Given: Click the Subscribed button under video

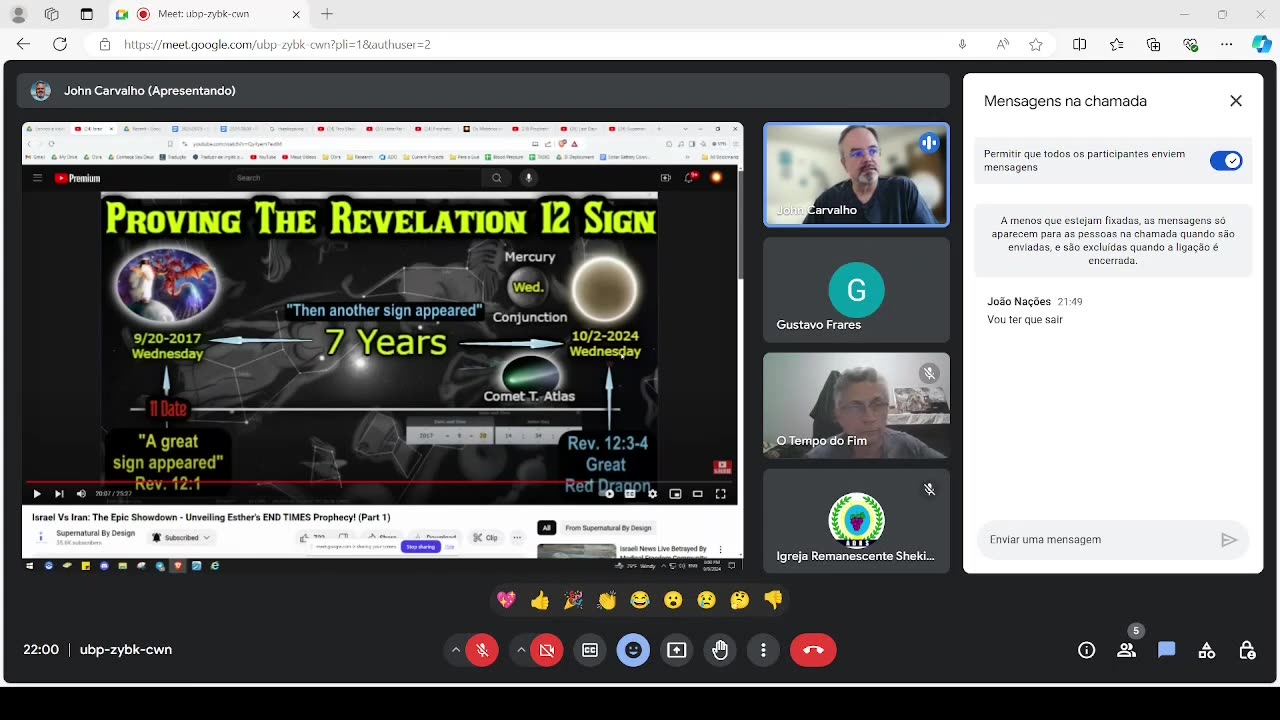Looking at the screenshot, I should pyautogui.click(x=182, y=538).
